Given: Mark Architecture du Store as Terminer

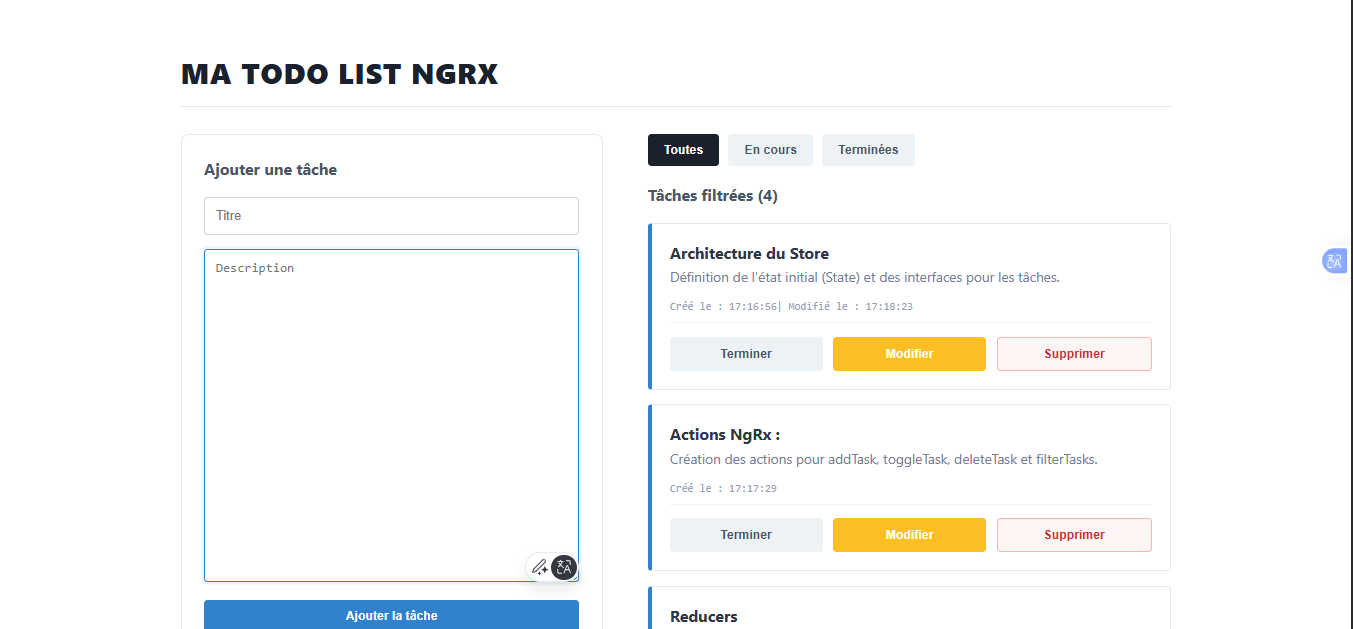Looking at the screenshot, I should (746, 354).
